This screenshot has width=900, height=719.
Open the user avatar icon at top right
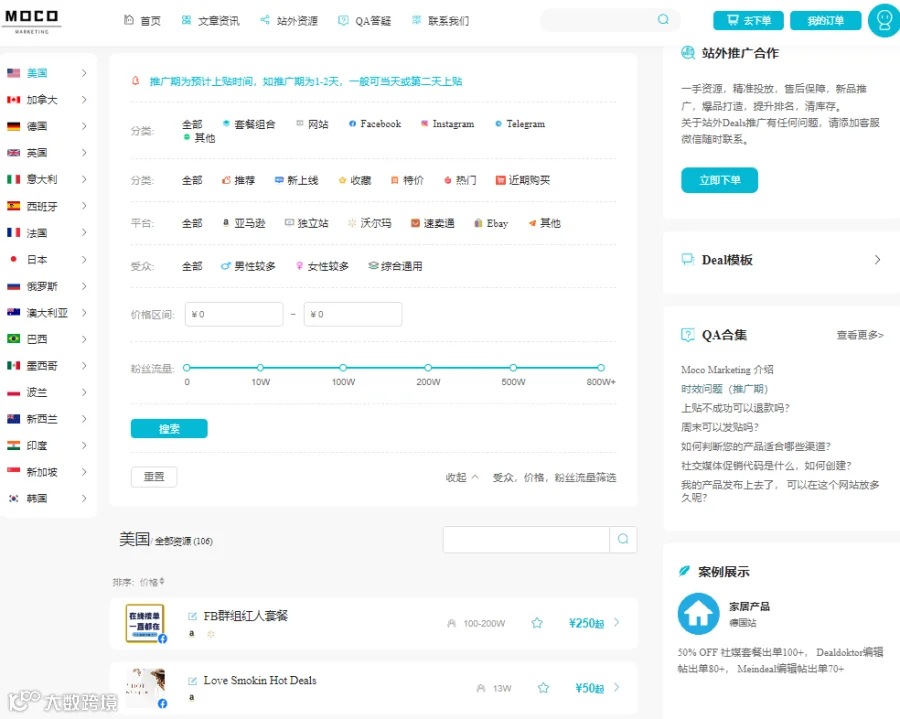(884, 21)
